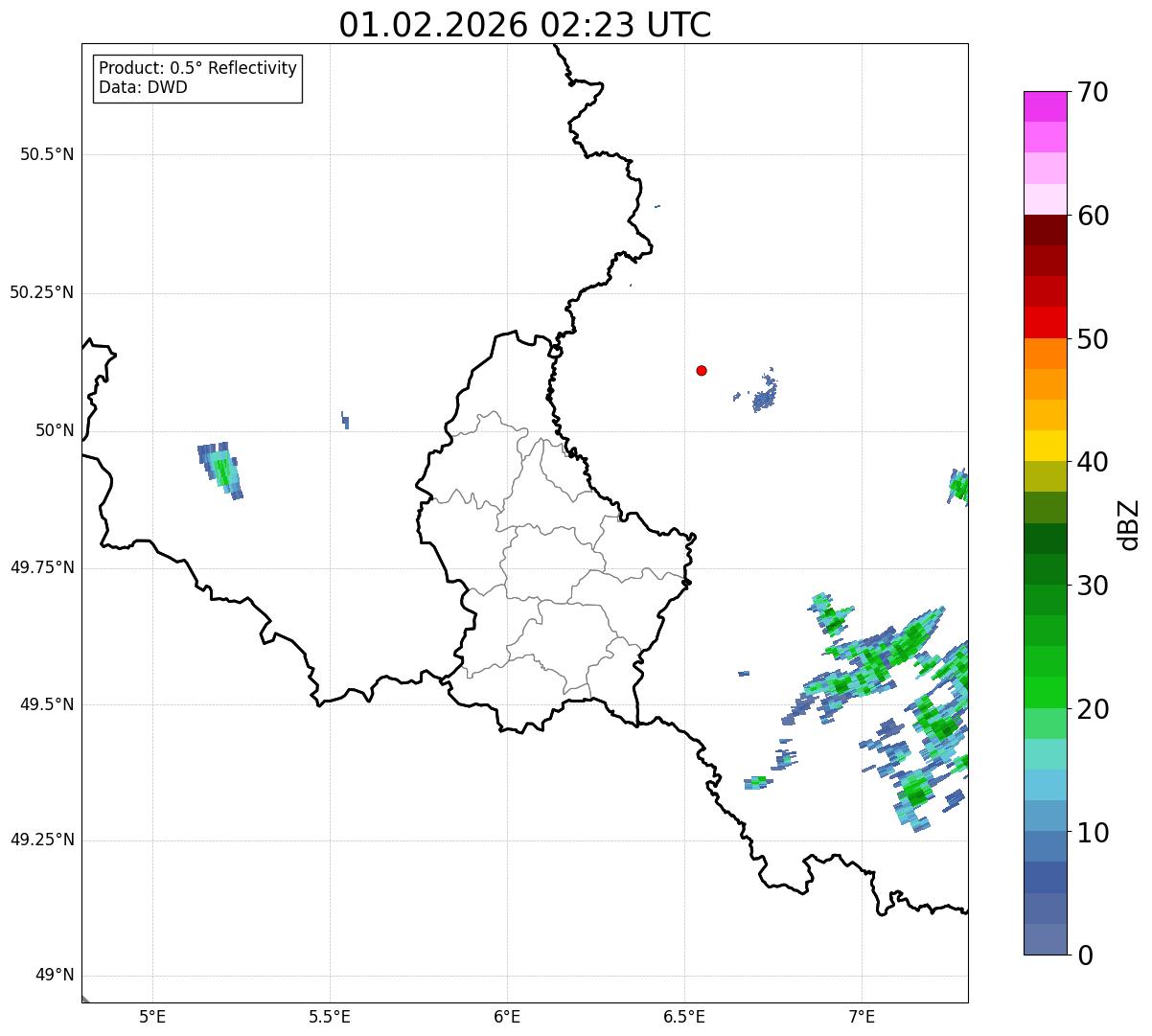
Task: Click the yellow colorbar swatch above 40
Action: [1046, 447]
